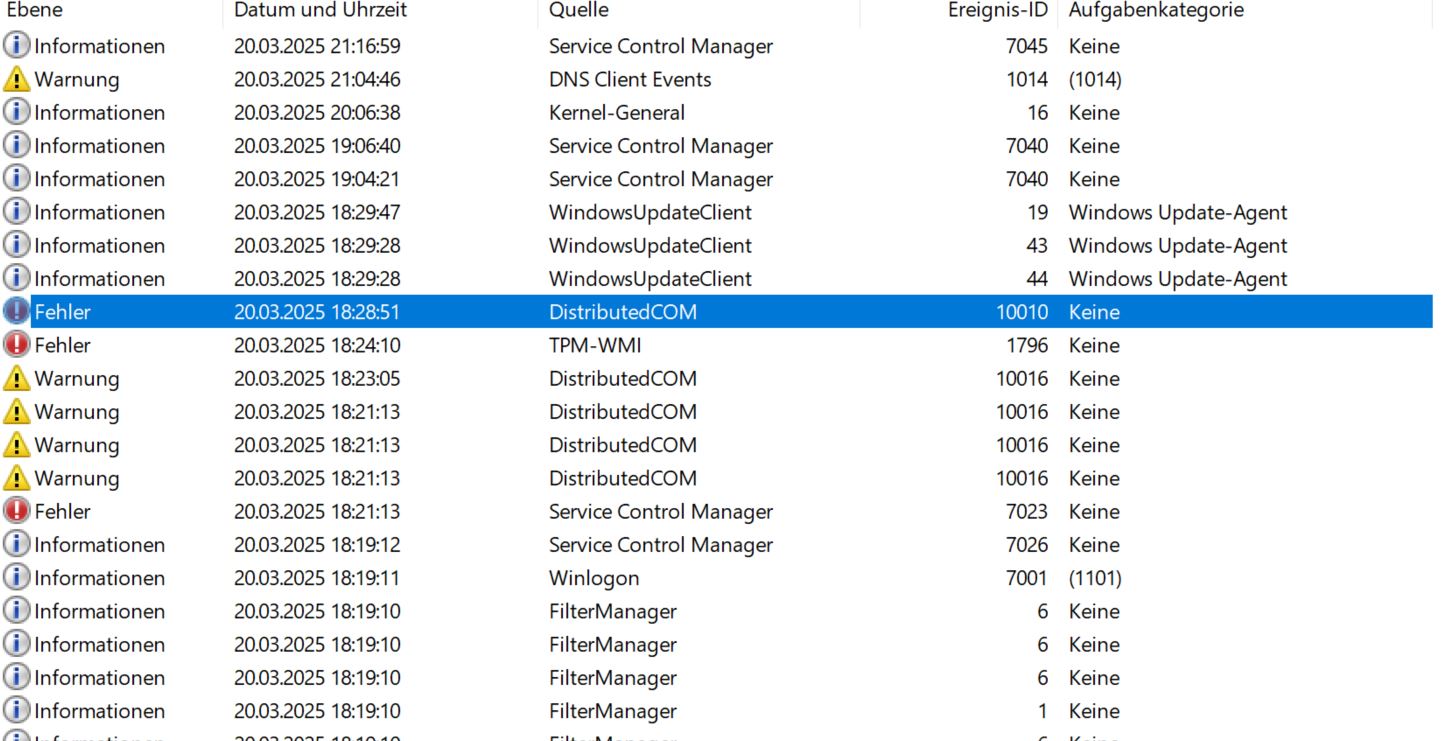Select date cell 20.03.2025 18:19:12
Viewport: 1449px width, 741px height.
click(x=317, y=544)
